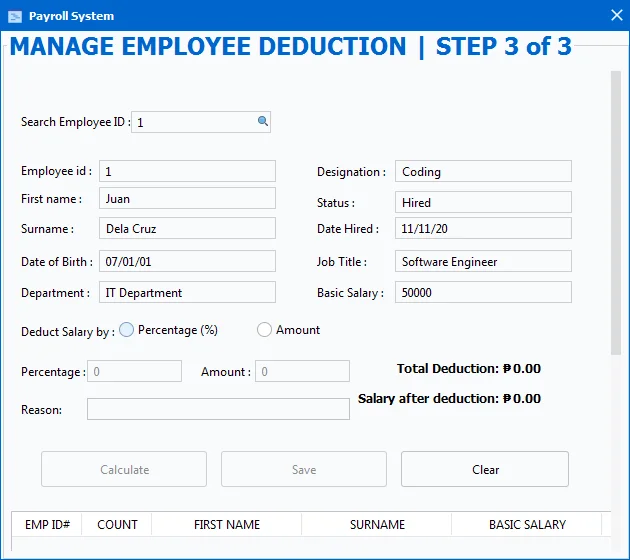
Task: Click the Job Title field
Action: (x=483, y=261)
